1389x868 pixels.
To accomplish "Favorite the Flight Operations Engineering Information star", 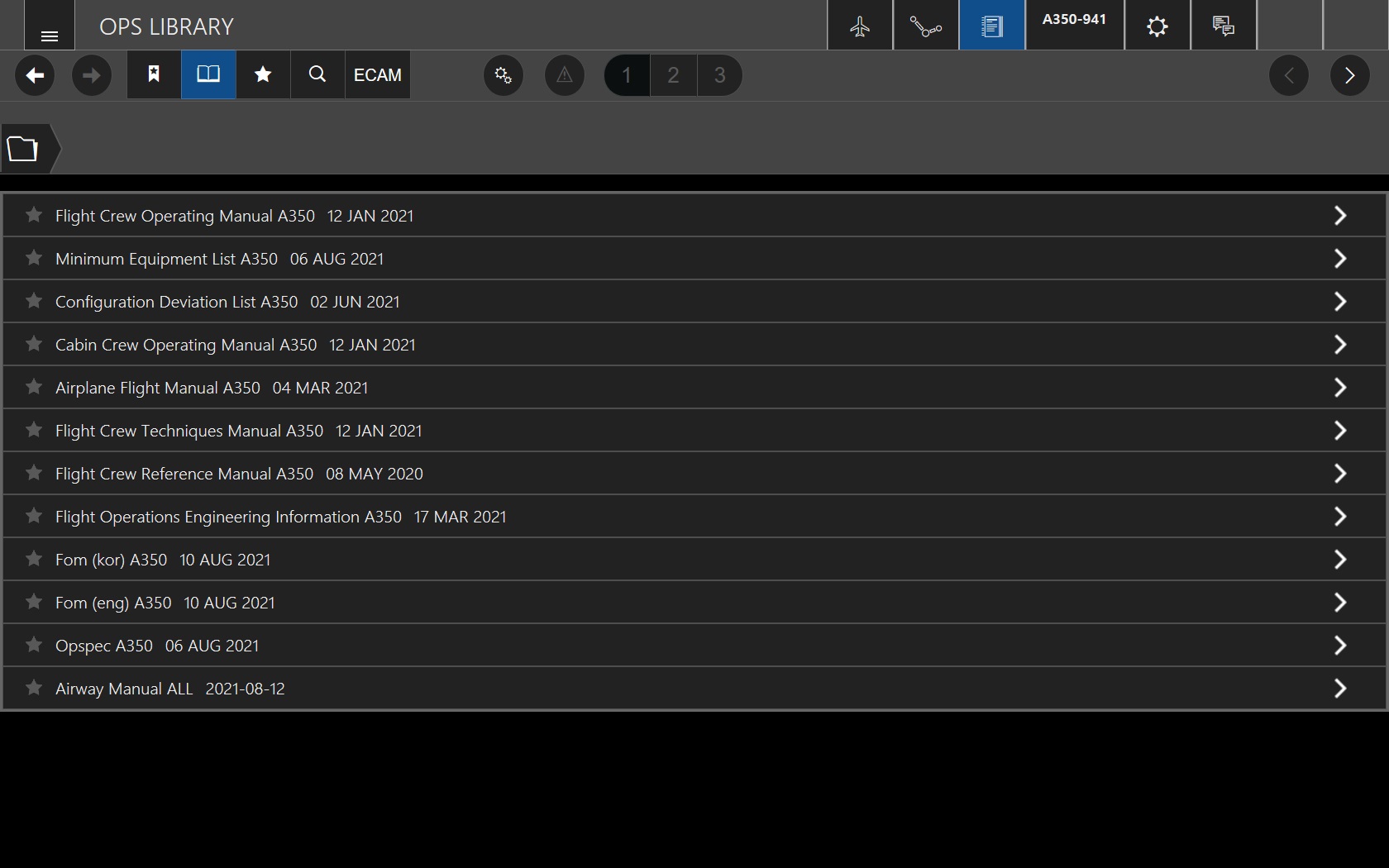I will [34, 516].
